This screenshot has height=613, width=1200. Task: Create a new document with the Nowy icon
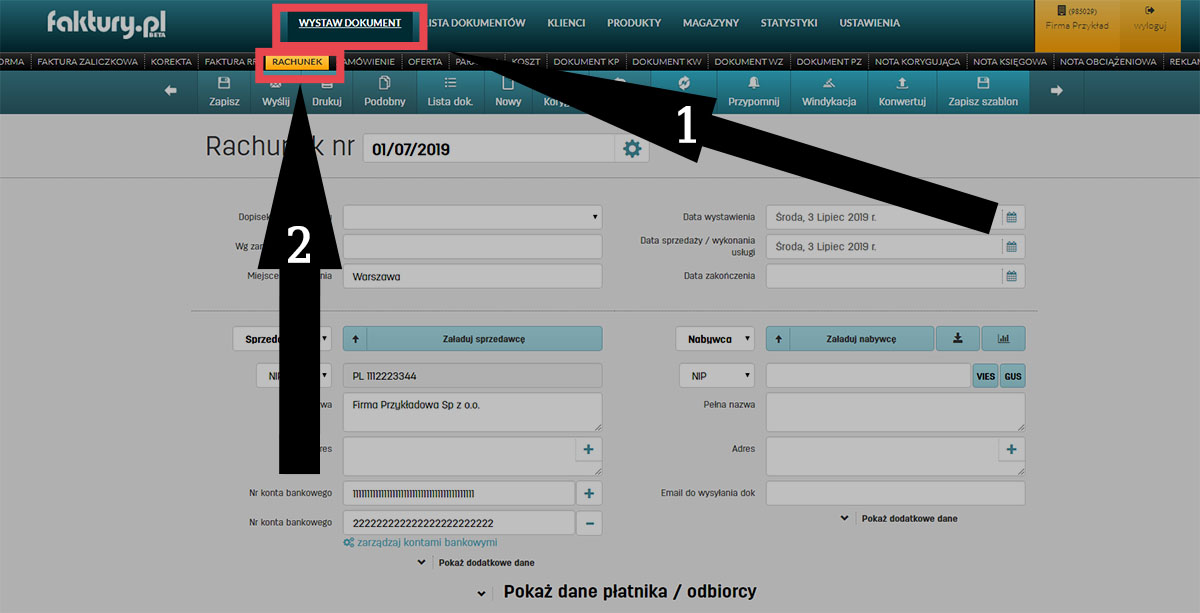(x=508, y=92)
